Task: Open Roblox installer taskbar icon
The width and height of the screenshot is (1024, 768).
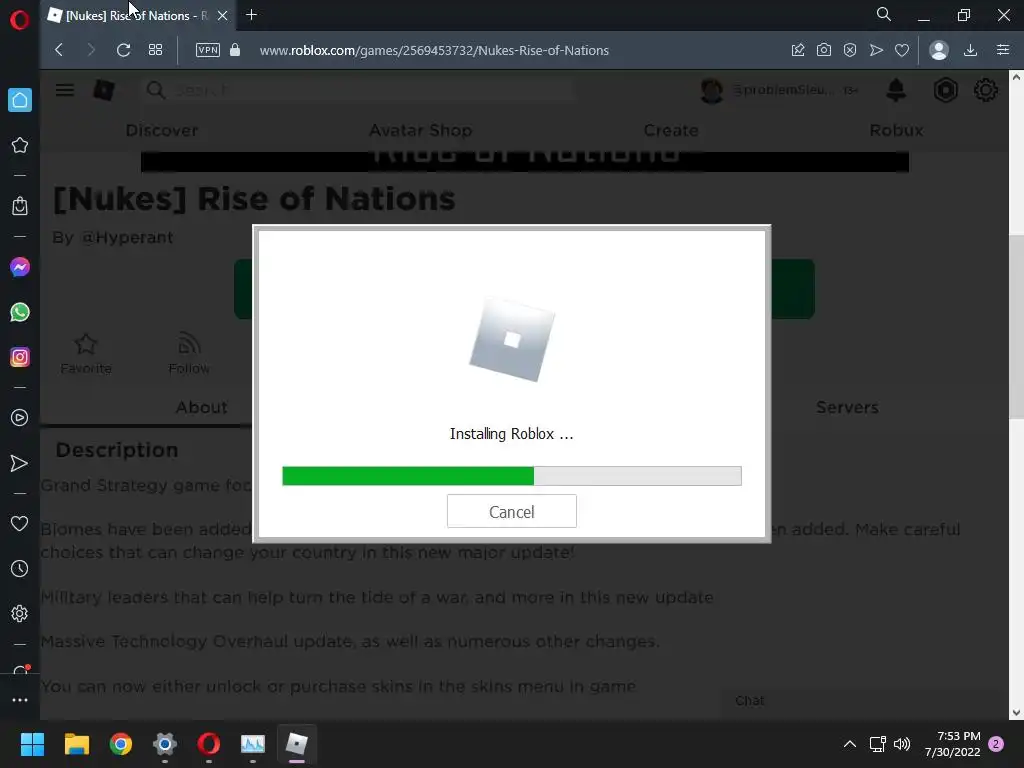Action: pos(297,744)
